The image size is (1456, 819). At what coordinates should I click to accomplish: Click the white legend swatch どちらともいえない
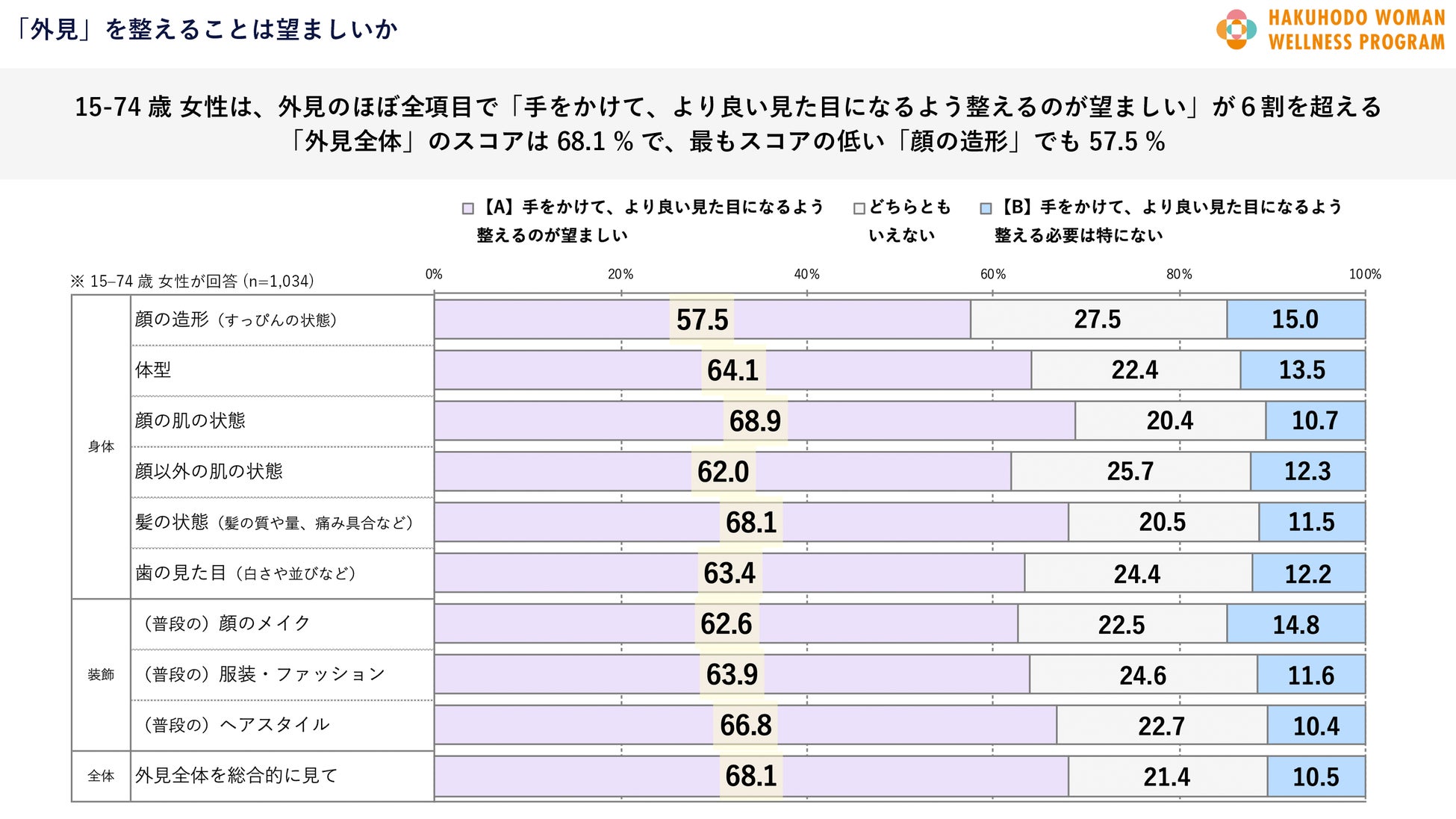[x=859, y=209]
